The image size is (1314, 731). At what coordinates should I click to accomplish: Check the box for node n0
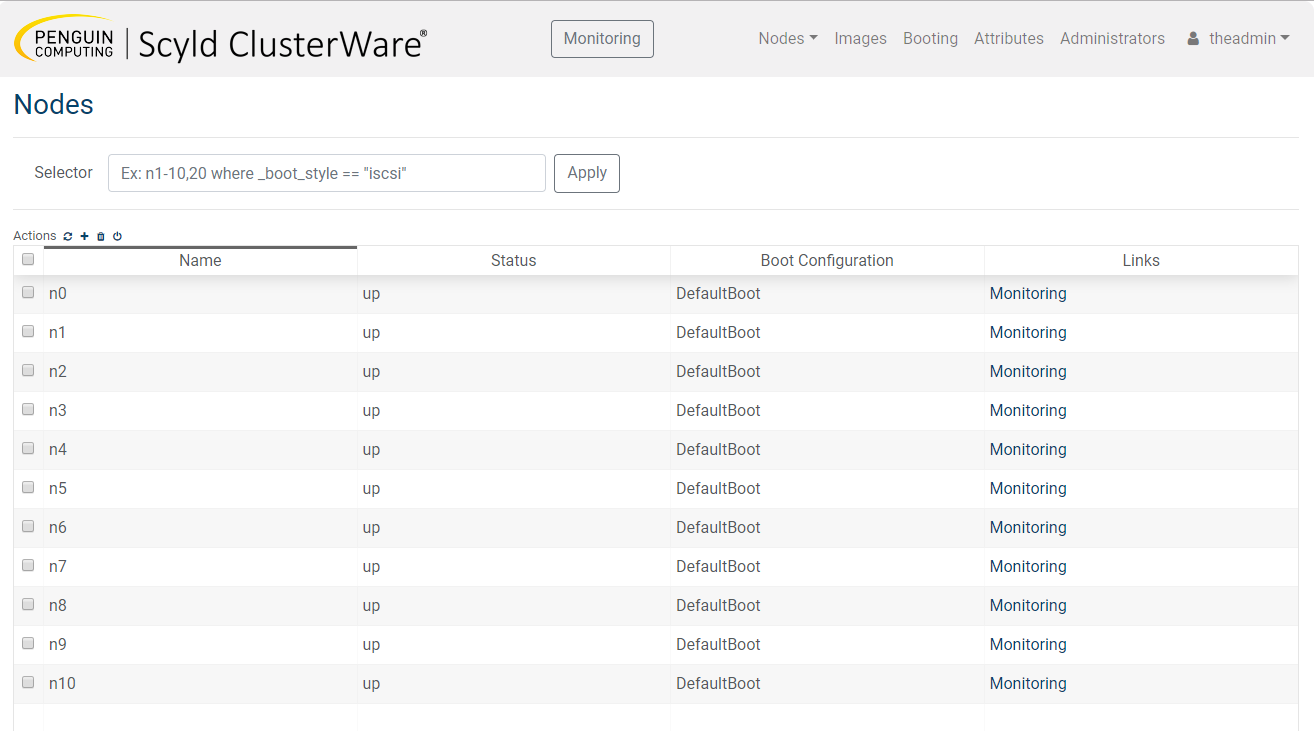(28, 292)
